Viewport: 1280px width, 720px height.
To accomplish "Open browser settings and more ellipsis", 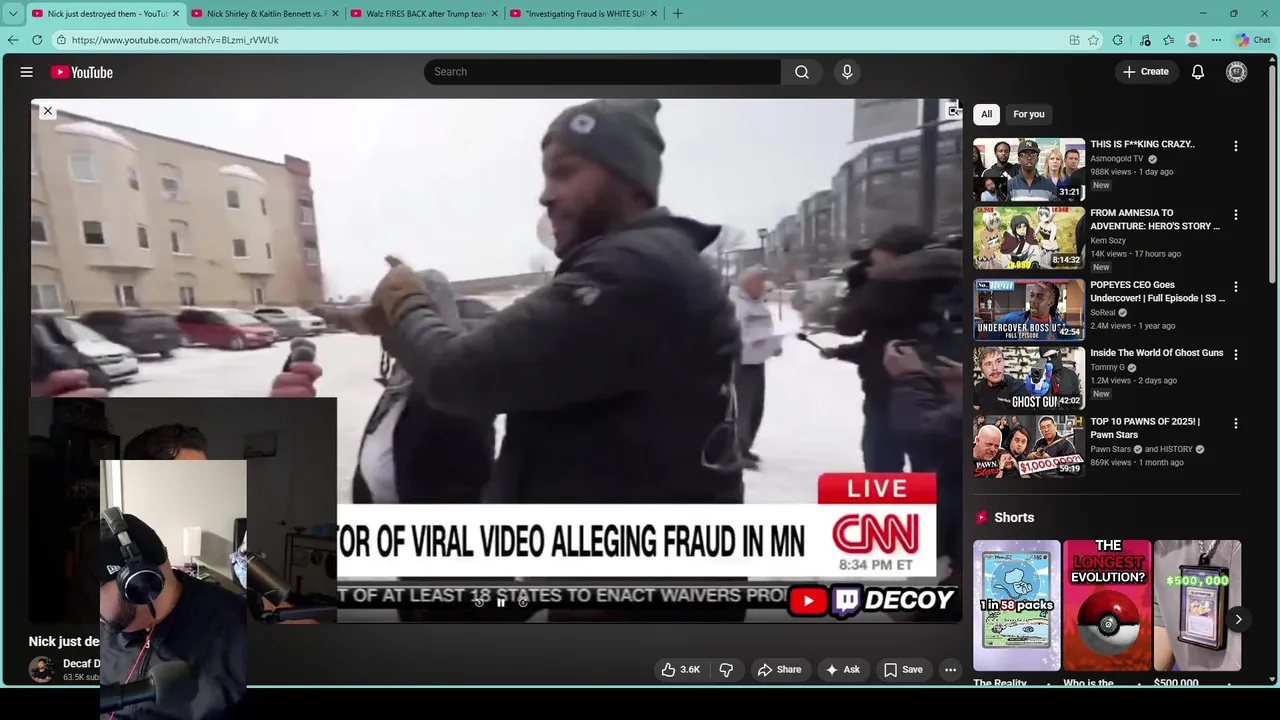I will (1216, 40).
